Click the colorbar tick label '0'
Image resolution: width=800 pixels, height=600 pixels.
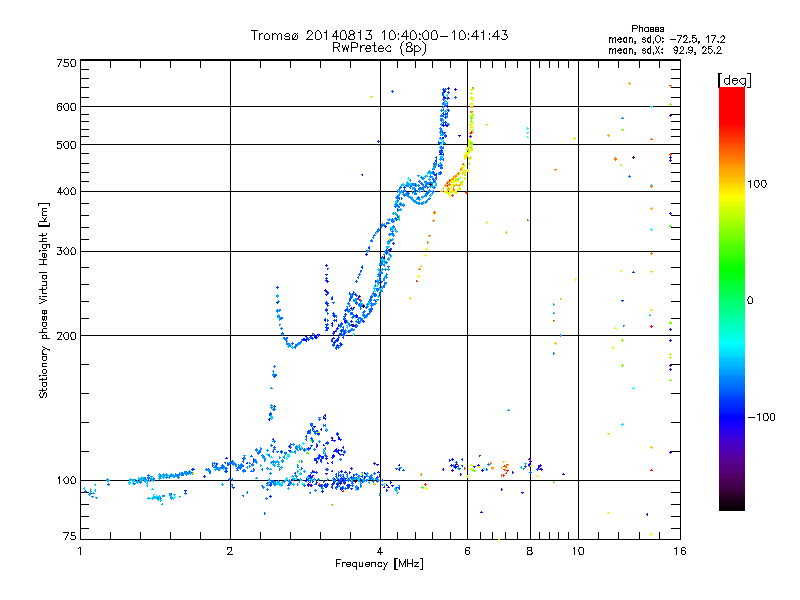tap(750, 300)
